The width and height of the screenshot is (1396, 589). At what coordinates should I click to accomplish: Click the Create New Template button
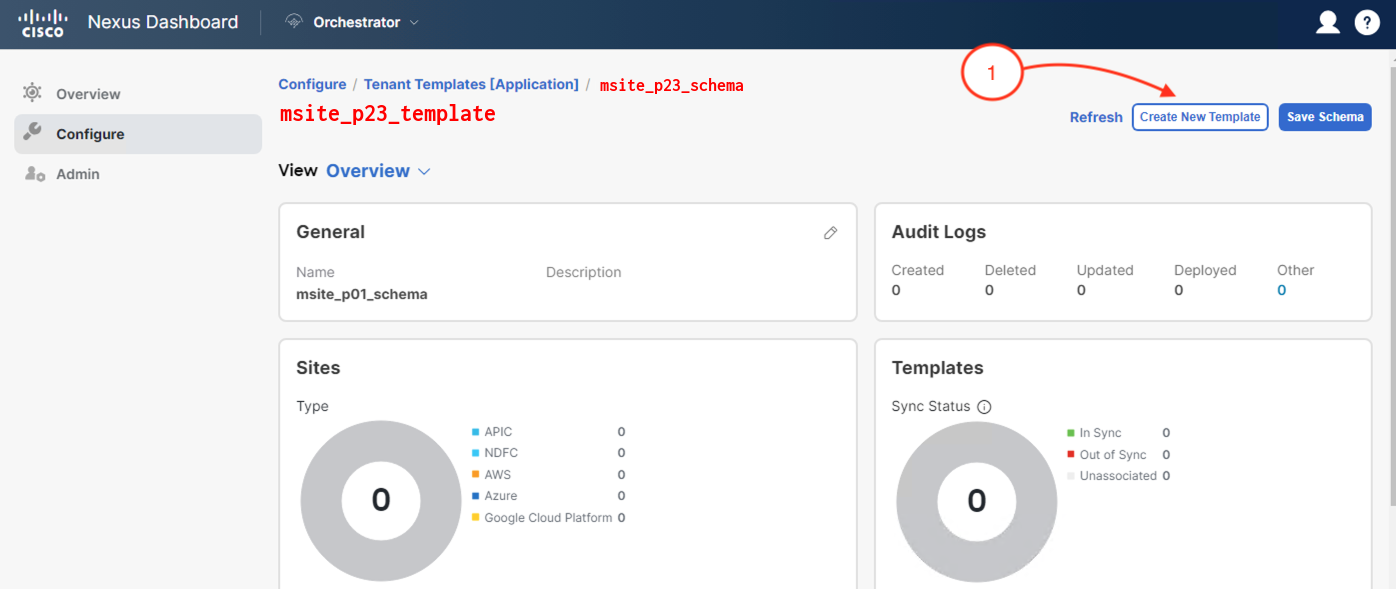[1200, 117]
